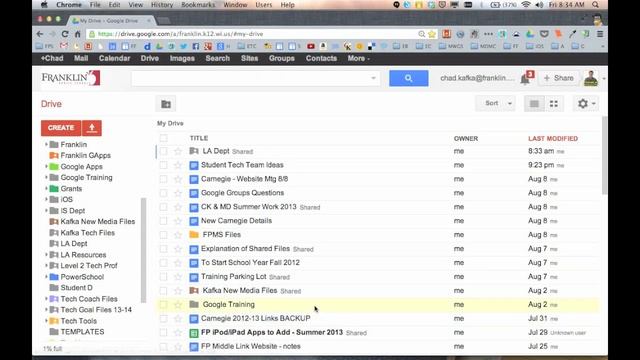Check the New Carnegie Details checkbox
The image size is (640, 360).
(163, 221)
